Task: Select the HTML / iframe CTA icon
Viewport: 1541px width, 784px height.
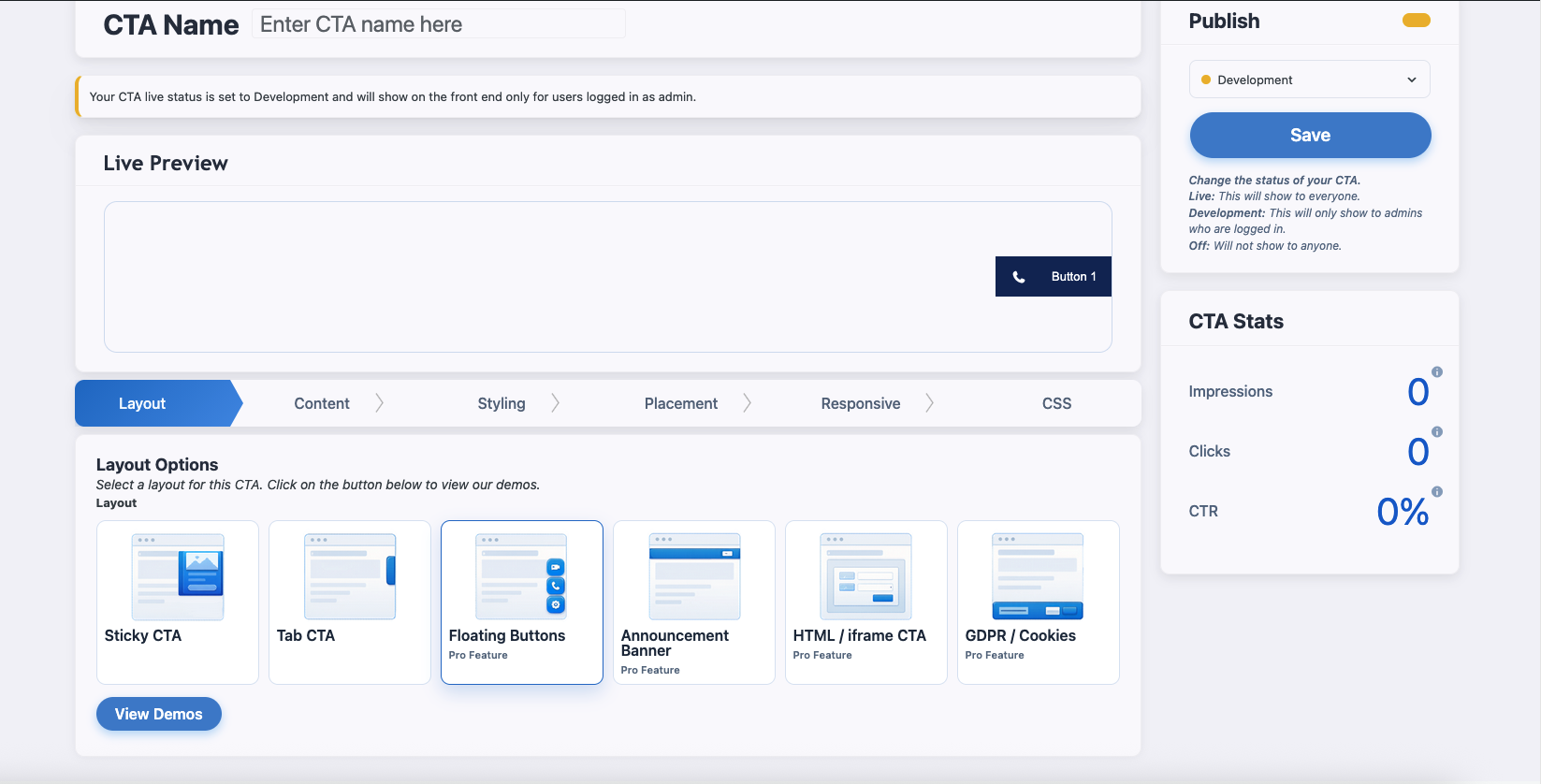Action: tap(866, 576)
